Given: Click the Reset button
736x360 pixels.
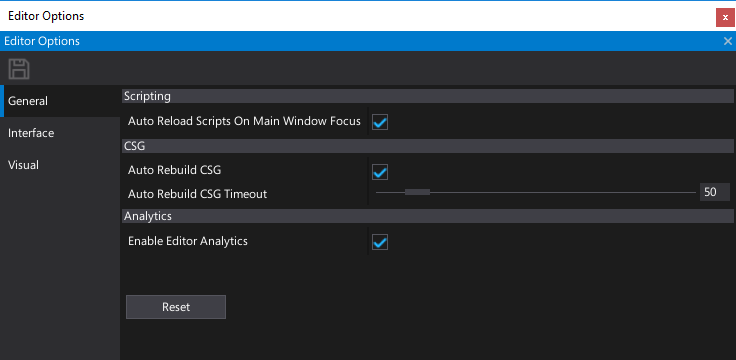Looking at the screenshot, I should (176, 307).
